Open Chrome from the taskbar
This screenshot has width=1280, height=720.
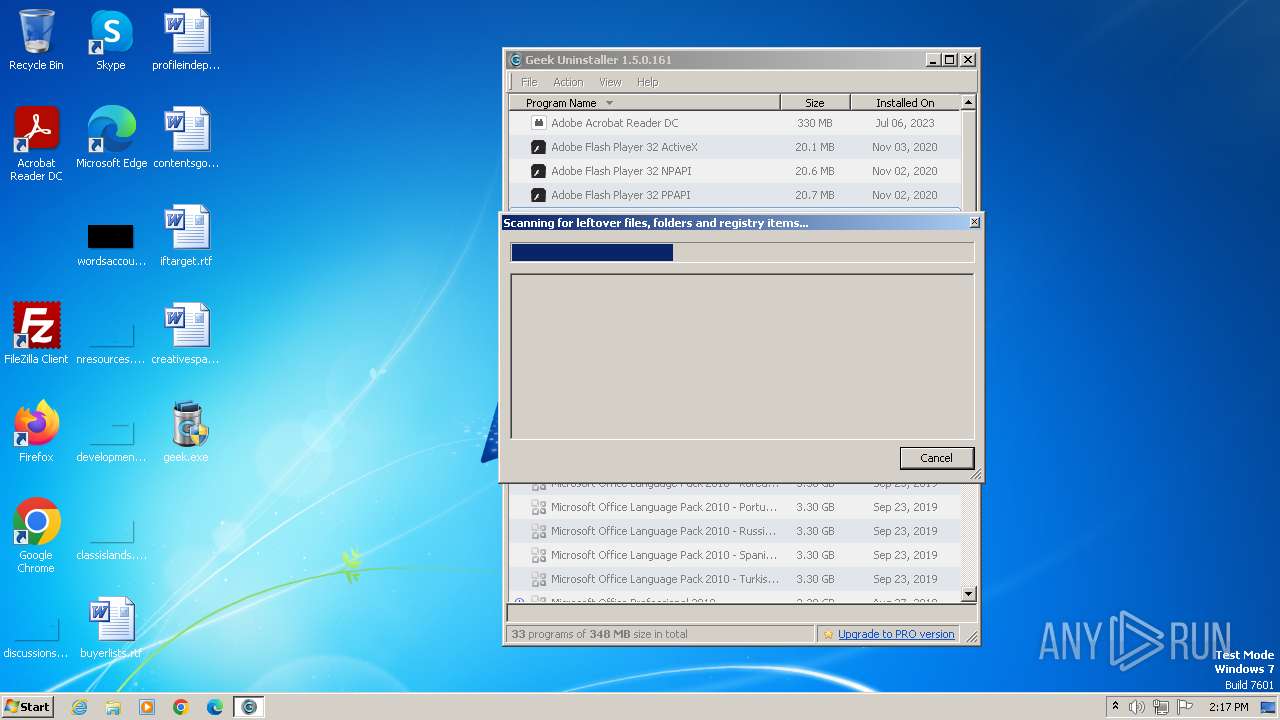tap(181, 707)
